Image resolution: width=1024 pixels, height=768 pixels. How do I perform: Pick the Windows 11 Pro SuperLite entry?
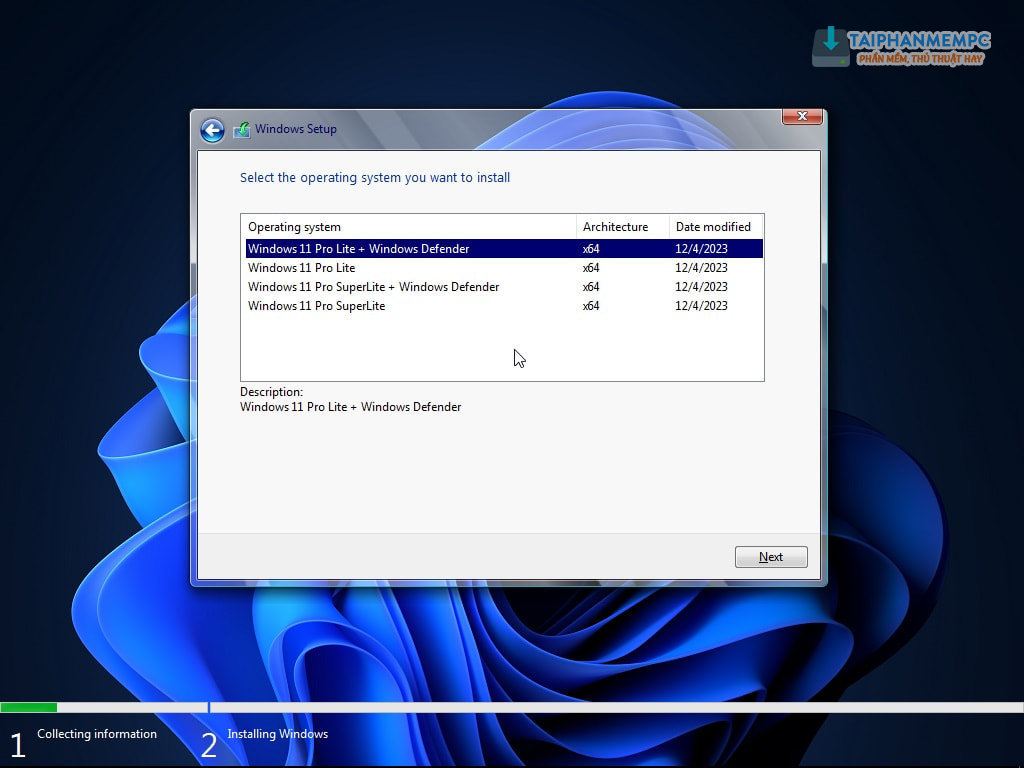tap(316, 306)
